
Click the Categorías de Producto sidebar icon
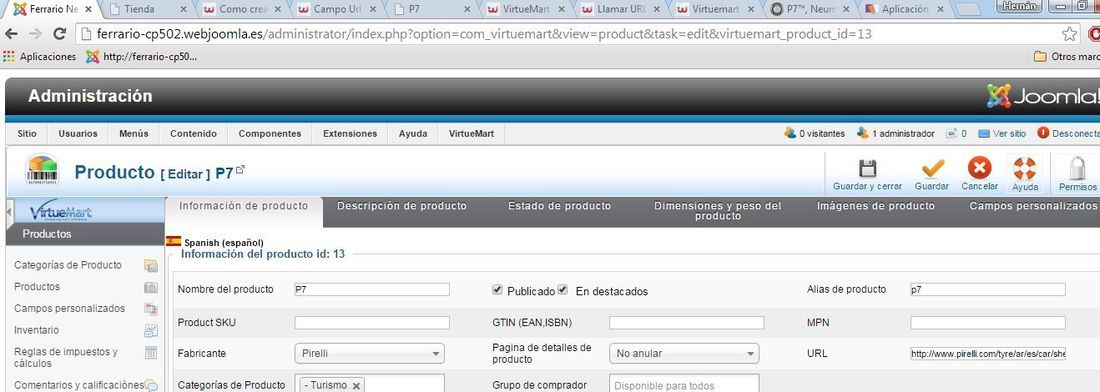[151, 265]
